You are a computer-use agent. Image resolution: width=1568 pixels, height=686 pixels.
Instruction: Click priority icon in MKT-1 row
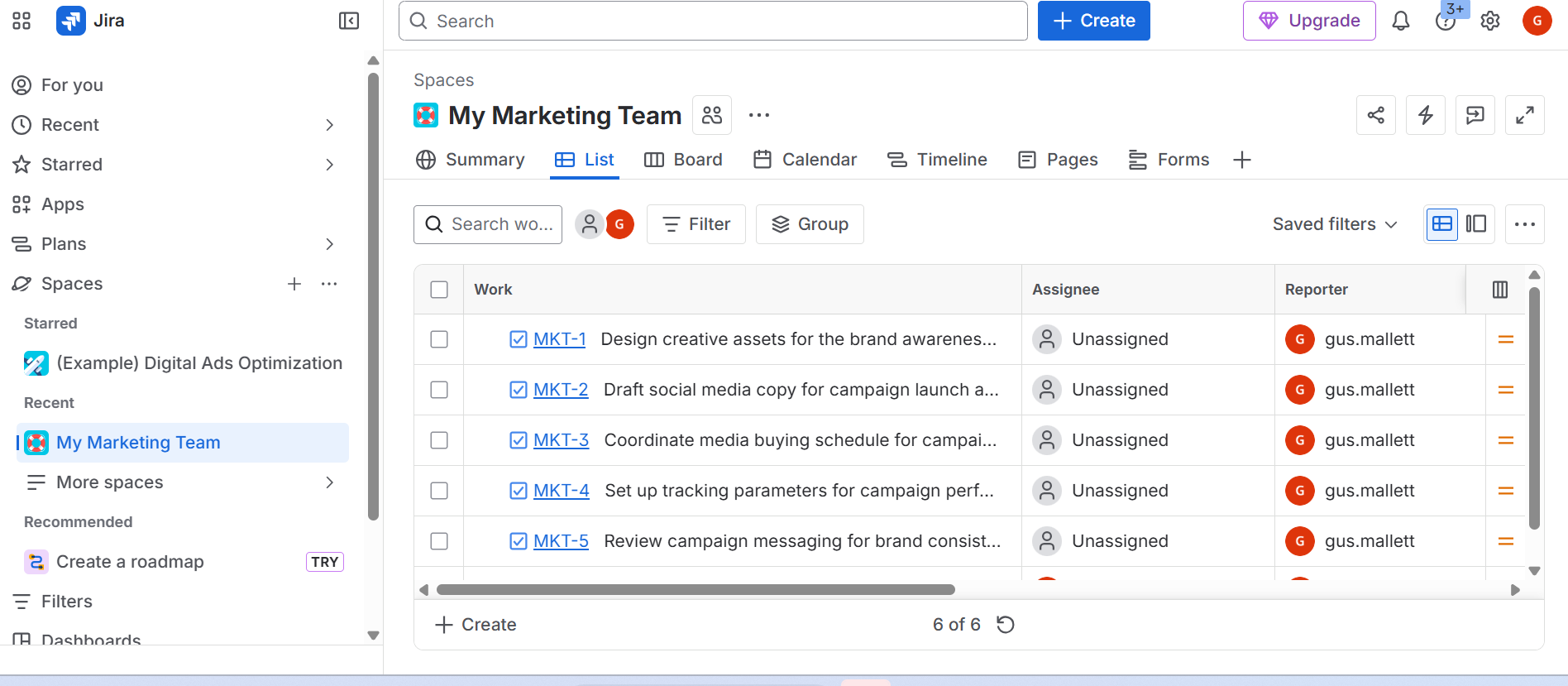(x=1506, y=339)
